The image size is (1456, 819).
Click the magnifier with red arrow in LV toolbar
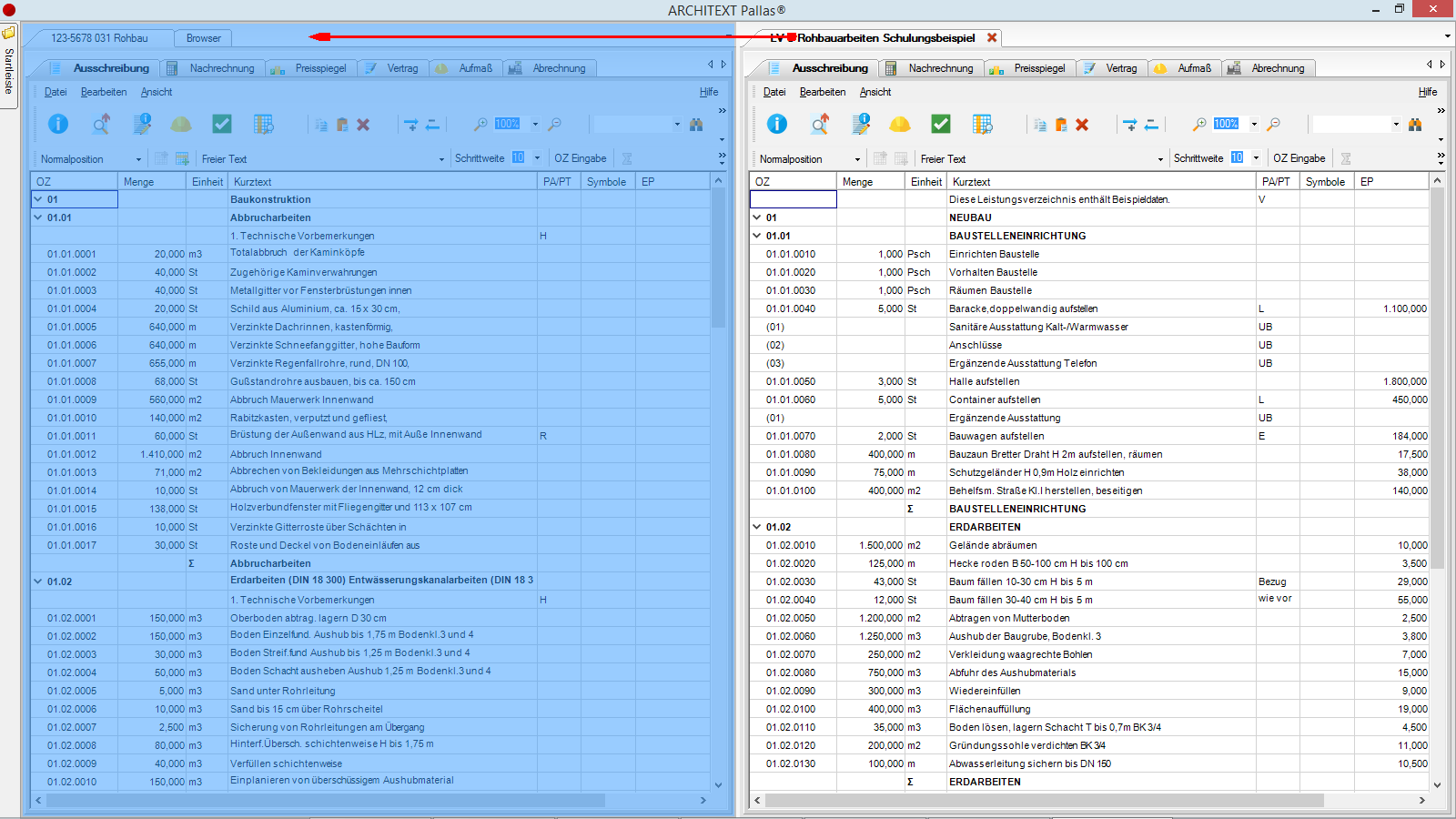[x=820, y=124]
